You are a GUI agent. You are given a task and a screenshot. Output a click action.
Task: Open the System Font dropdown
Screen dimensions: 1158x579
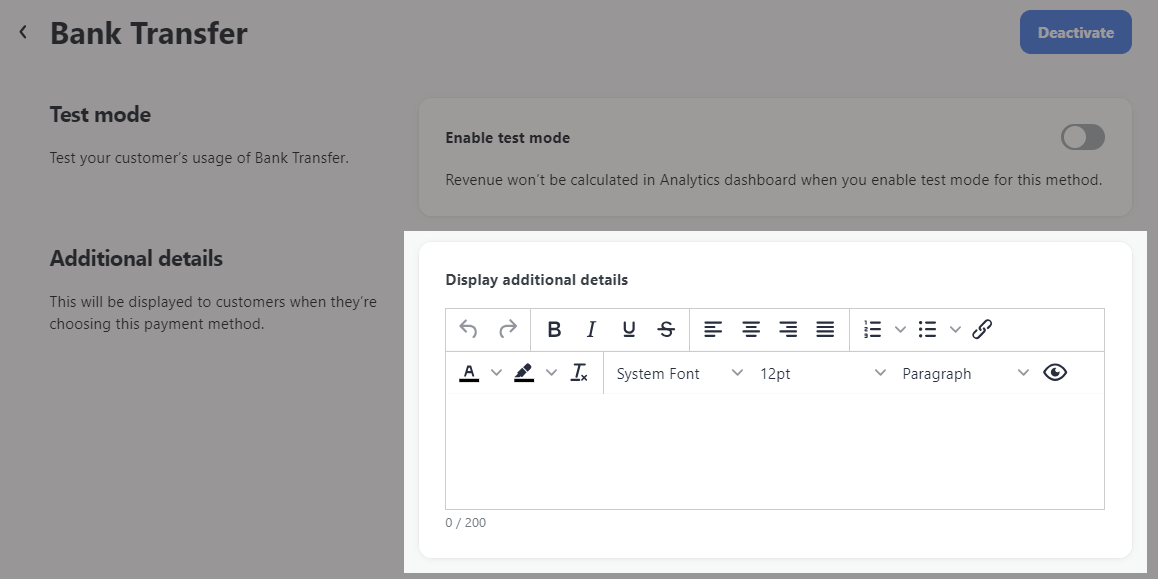(x=679, y=374)
